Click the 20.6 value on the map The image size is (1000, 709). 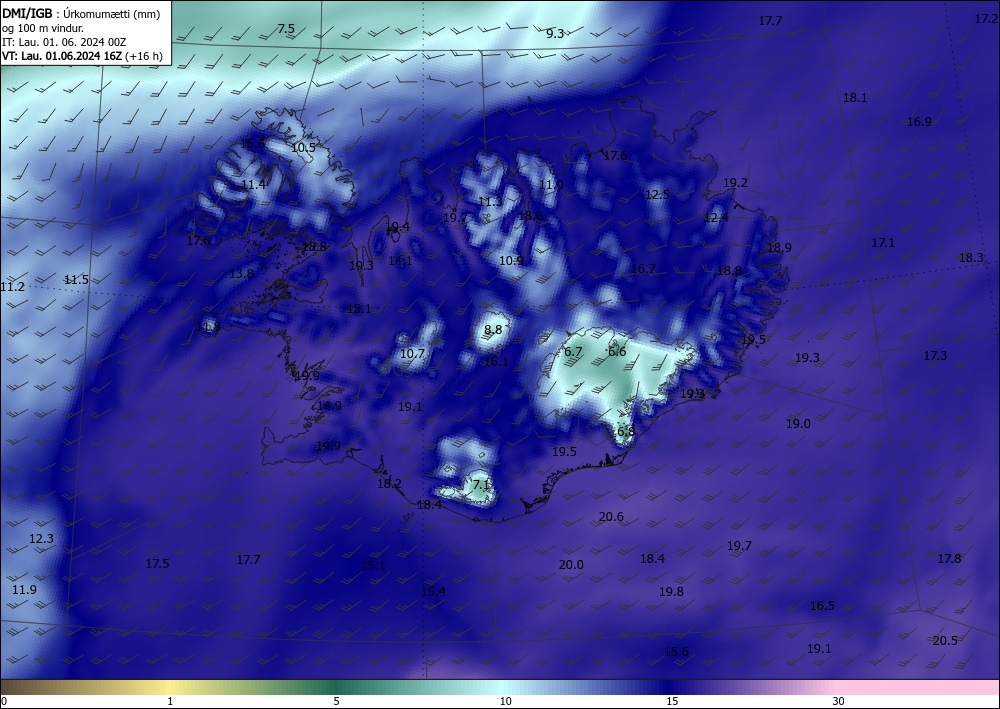click(611, 516)
